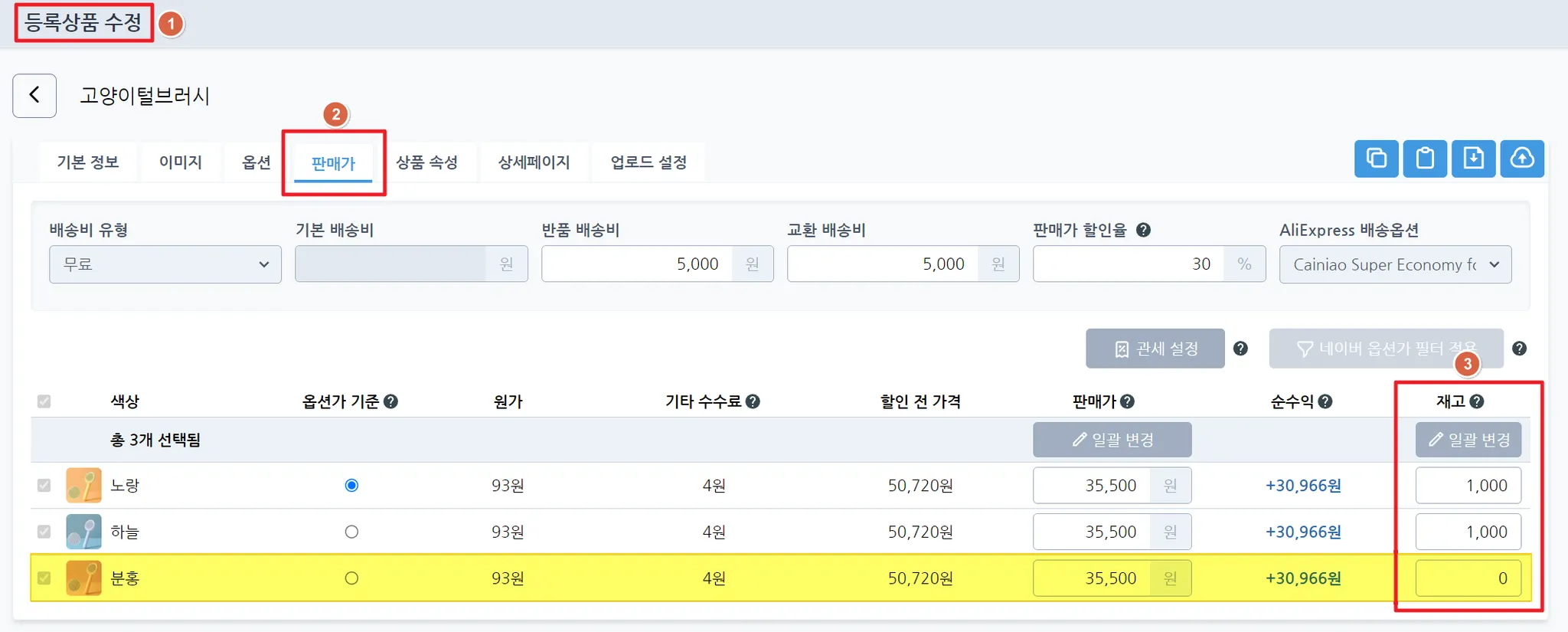The width and height of the screenshot is (1568, 632).
Task: Open the 배송비 유형 dropdown
Action: coord(165,264)
